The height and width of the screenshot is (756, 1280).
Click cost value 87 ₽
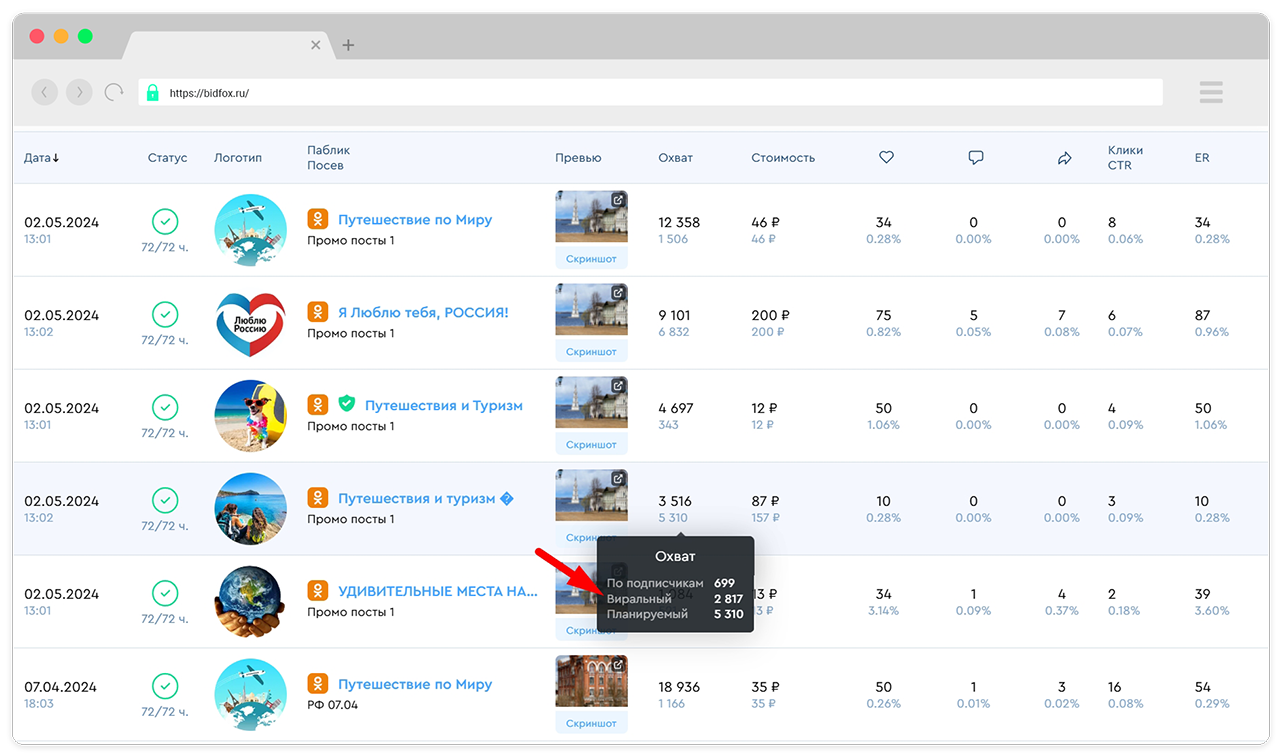pos(766,501)
